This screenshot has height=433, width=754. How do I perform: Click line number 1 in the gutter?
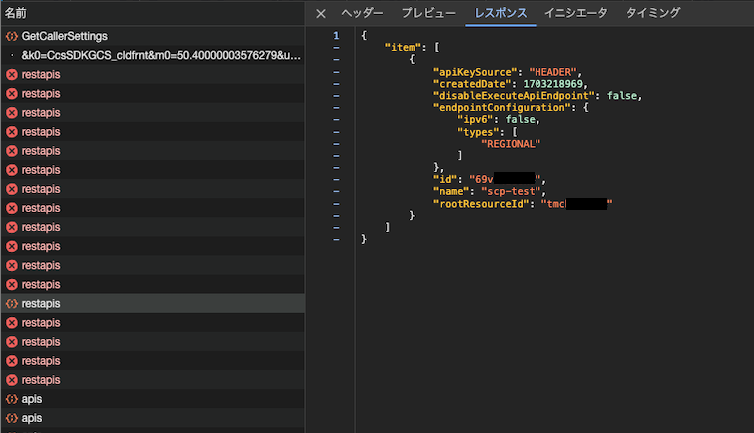coord(336,36)
